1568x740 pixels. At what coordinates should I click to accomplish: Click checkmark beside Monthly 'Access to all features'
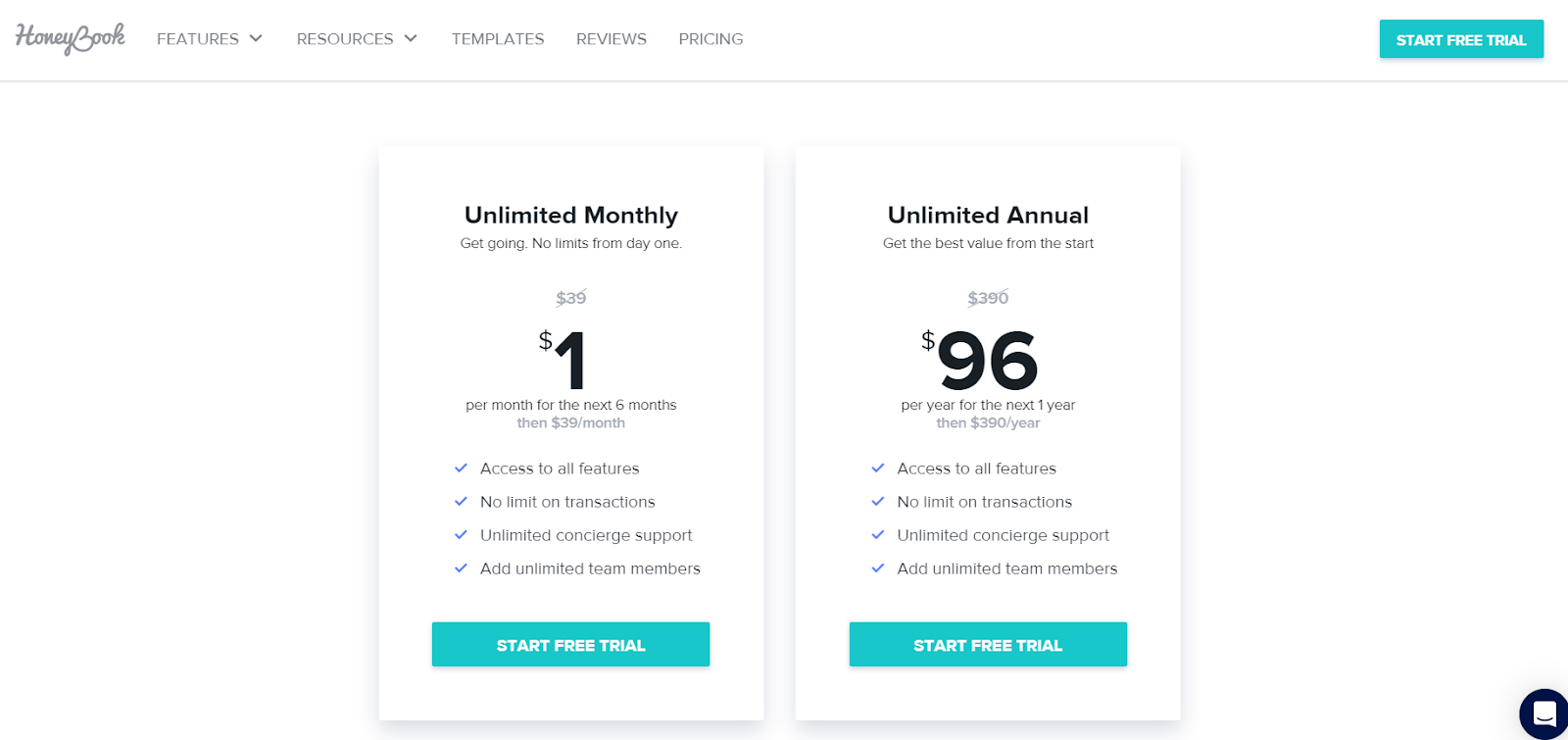(461, 469)
